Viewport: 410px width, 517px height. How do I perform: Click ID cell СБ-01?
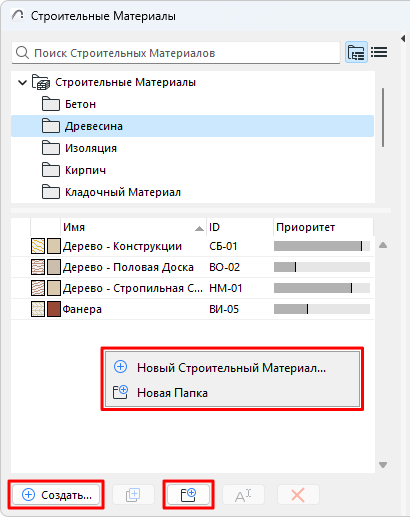point(223,246)
